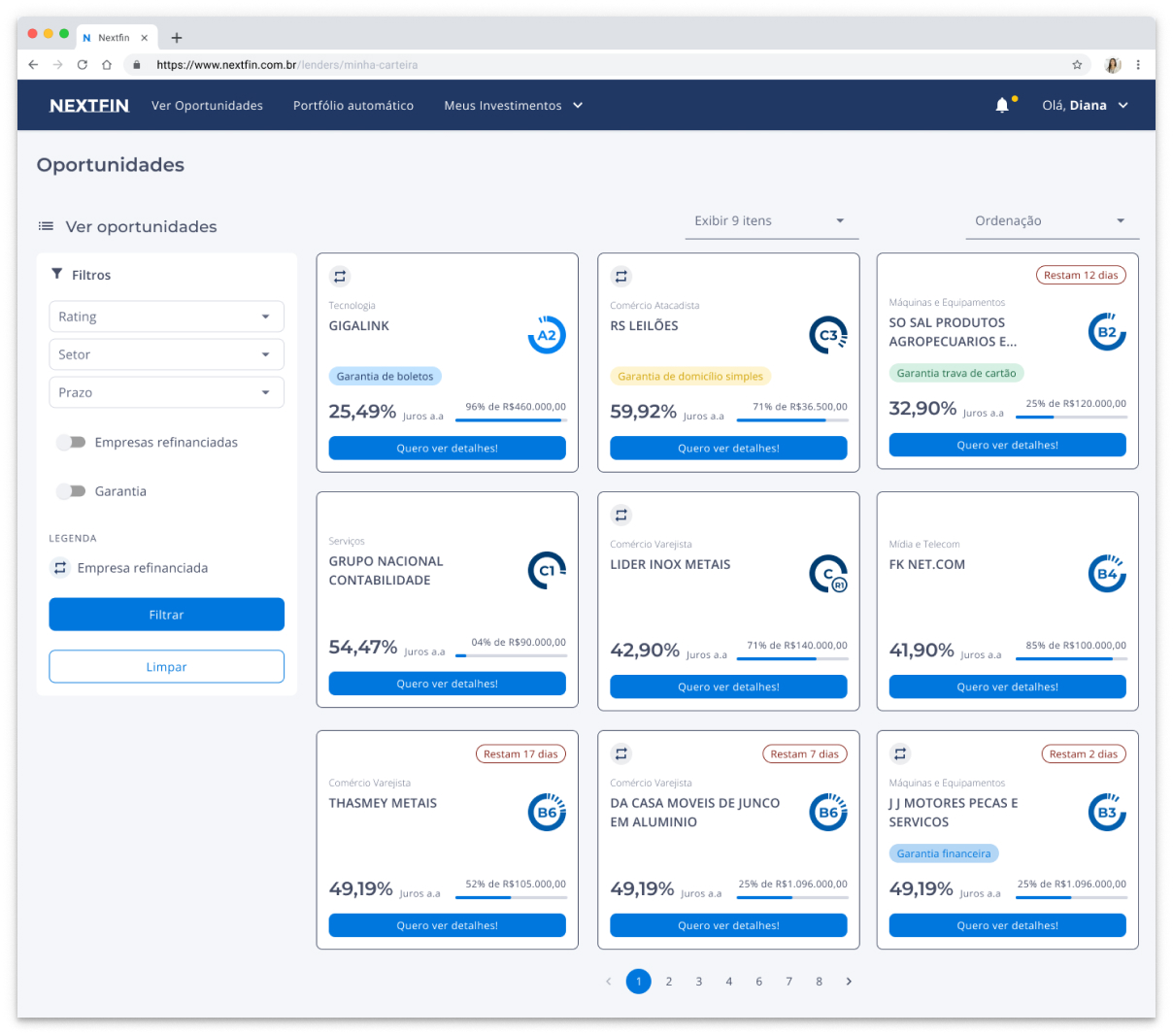Apply filters with the Filtrar button
Image resolution: width=1173 pixels, height=1036 pixels.
click(x=166, y=615)
